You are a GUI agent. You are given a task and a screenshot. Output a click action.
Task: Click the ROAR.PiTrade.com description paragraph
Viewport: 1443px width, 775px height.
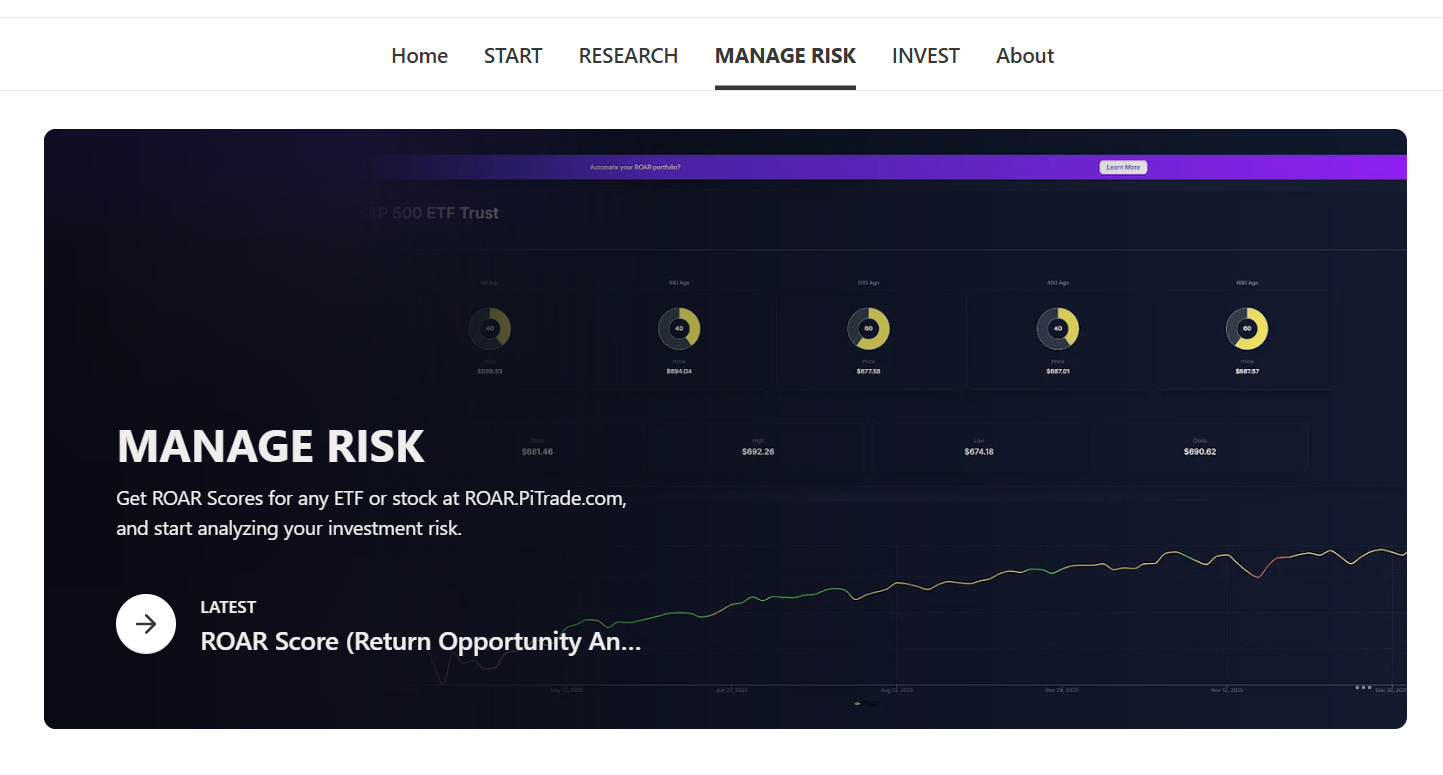click(x=371, y=513)
